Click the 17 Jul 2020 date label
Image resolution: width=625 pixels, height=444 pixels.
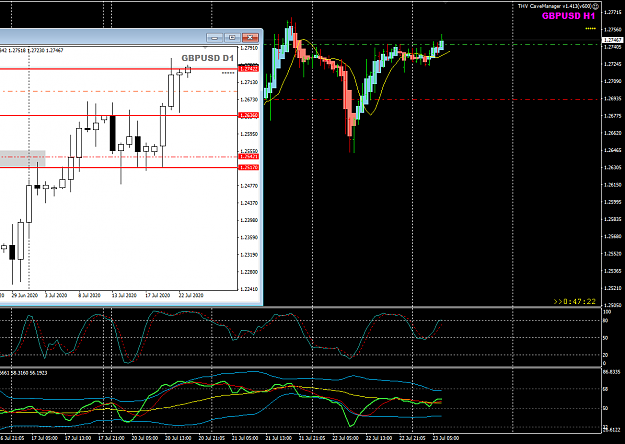tap(157, 296)
